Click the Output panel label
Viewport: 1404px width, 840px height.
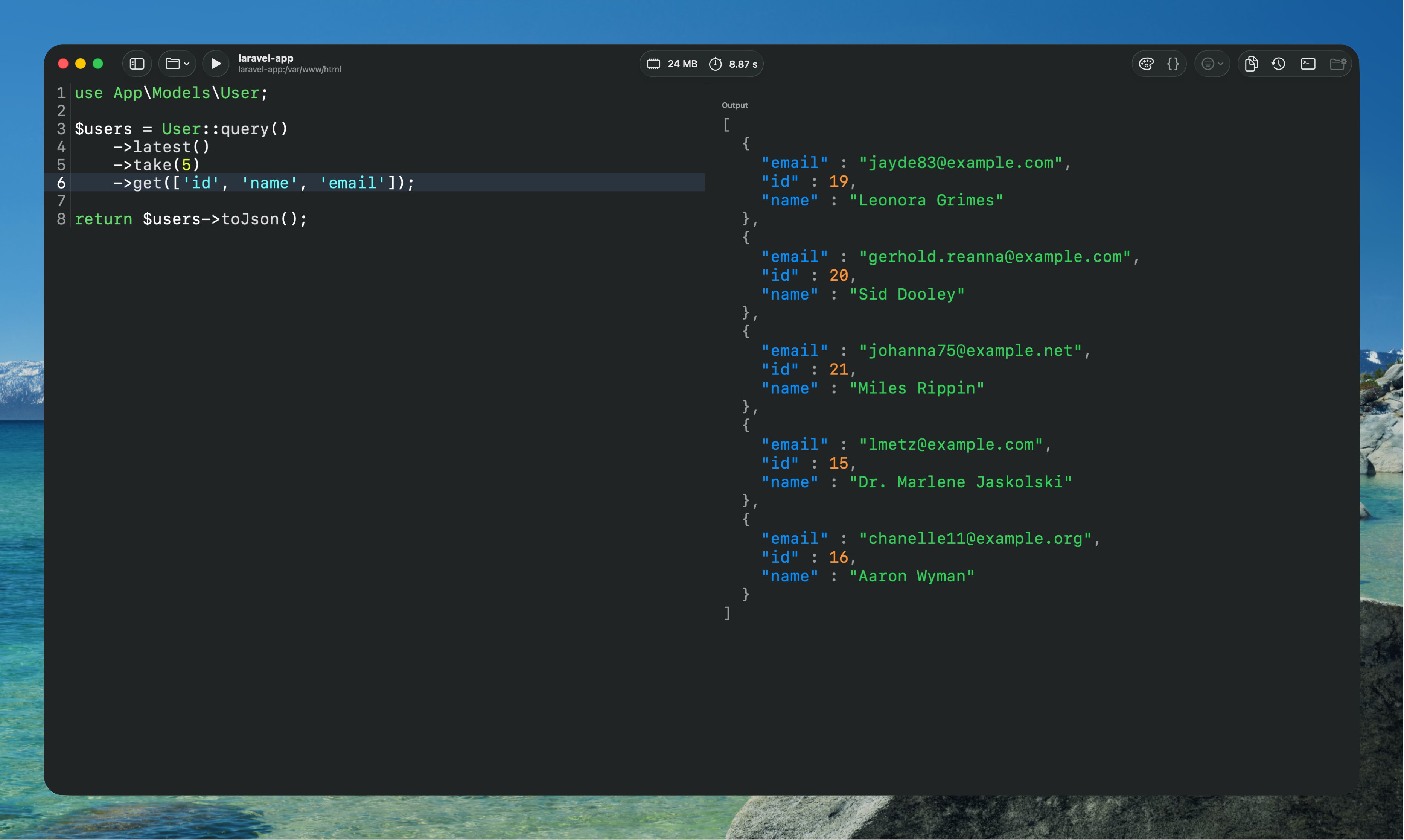[x=735, y=105]
